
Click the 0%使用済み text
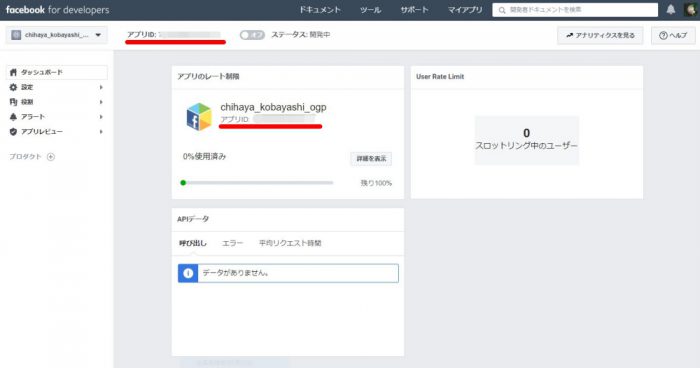pyautogui.click(x=204, y=156)
